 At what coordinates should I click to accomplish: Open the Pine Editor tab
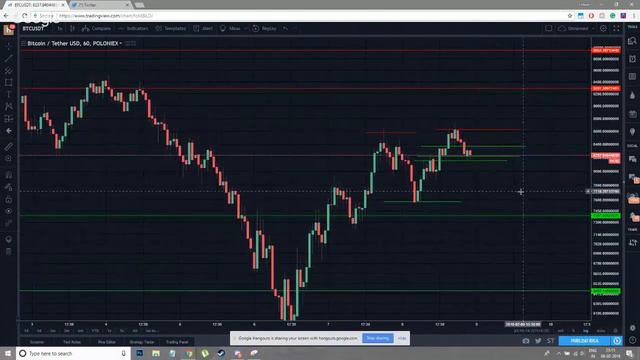[x=107, y=342]
